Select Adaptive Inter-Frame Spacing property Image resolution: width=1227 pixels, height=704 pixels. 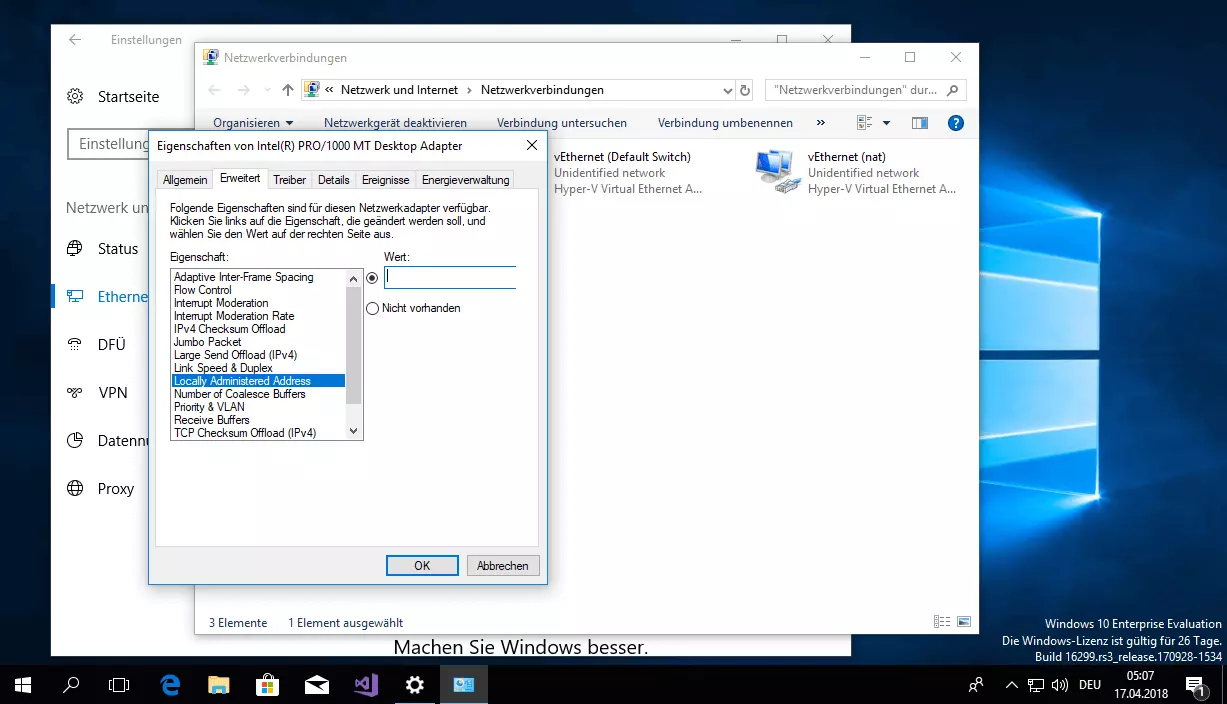[x=258, y=277]
